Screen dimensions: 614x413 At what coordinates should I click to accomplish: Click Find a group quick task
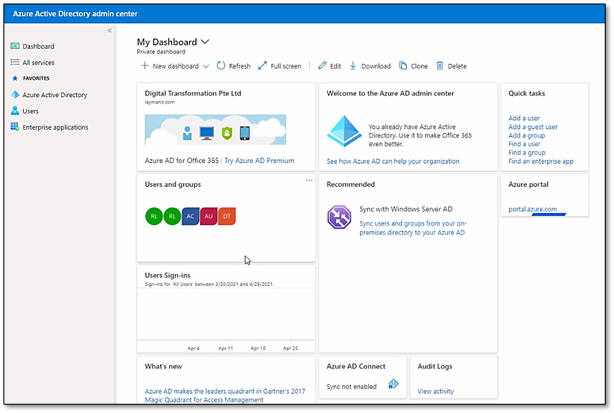point(527,153)
